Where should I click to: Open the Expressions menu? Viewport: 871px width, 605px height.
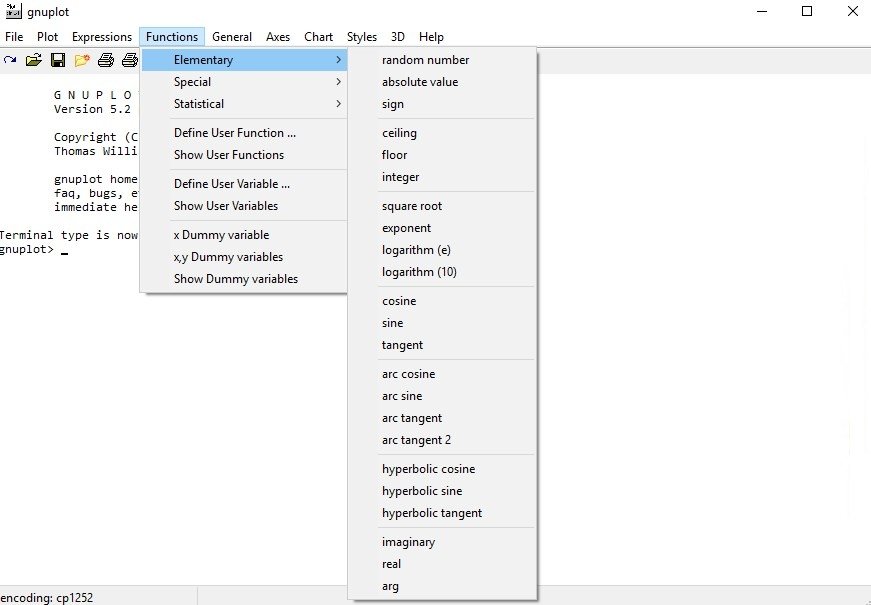point(102,37)
